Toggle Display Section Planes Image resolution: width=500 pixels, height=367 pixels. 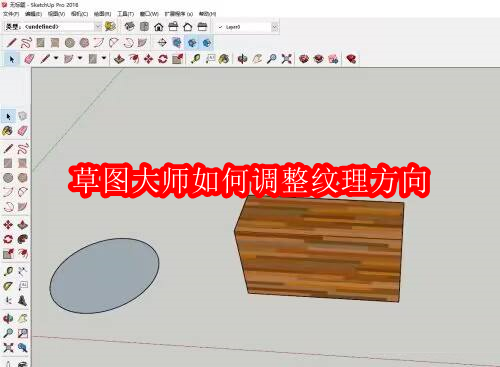click(x=177, y=43)
